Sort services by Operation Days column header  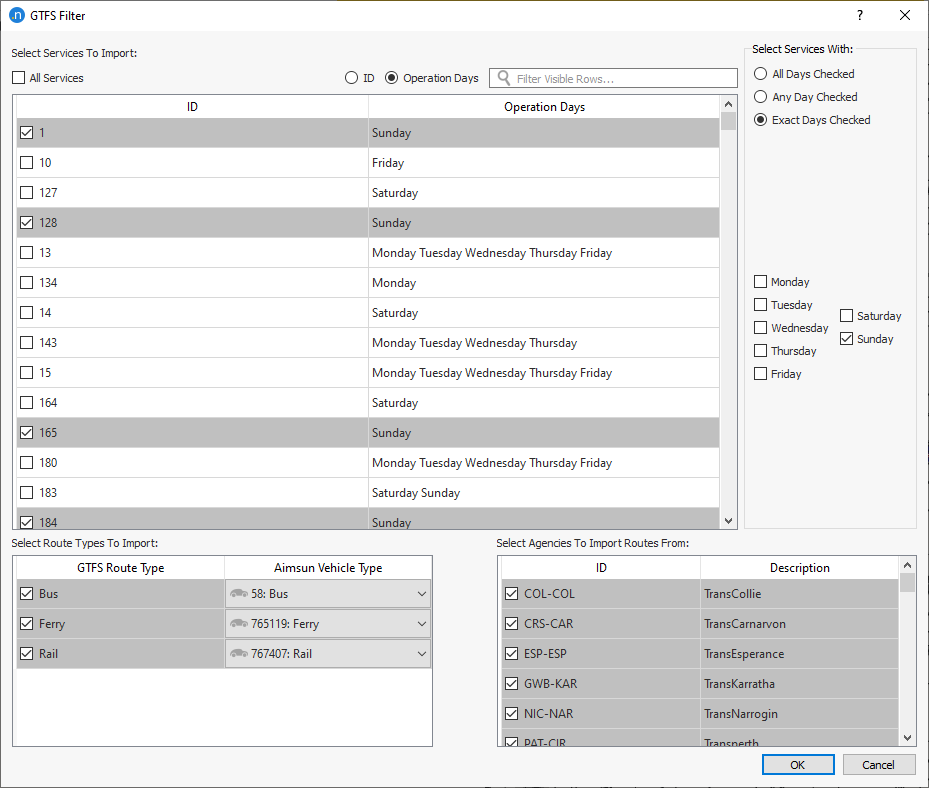coord(544,107)
